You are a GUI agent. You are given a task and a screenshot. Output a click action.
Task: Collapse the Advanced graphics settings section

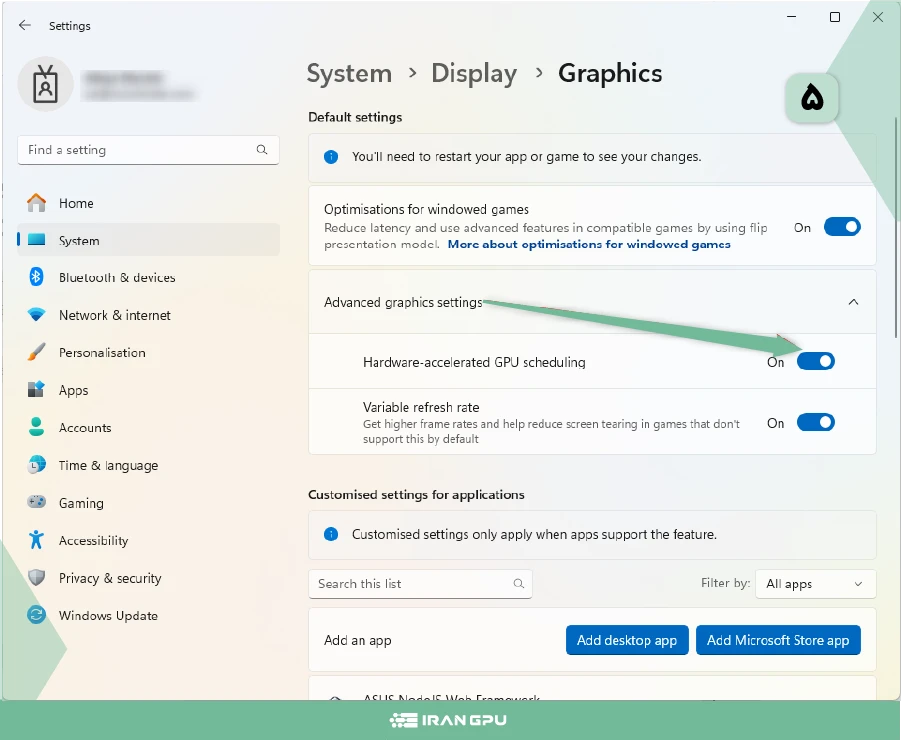point(852,302)
